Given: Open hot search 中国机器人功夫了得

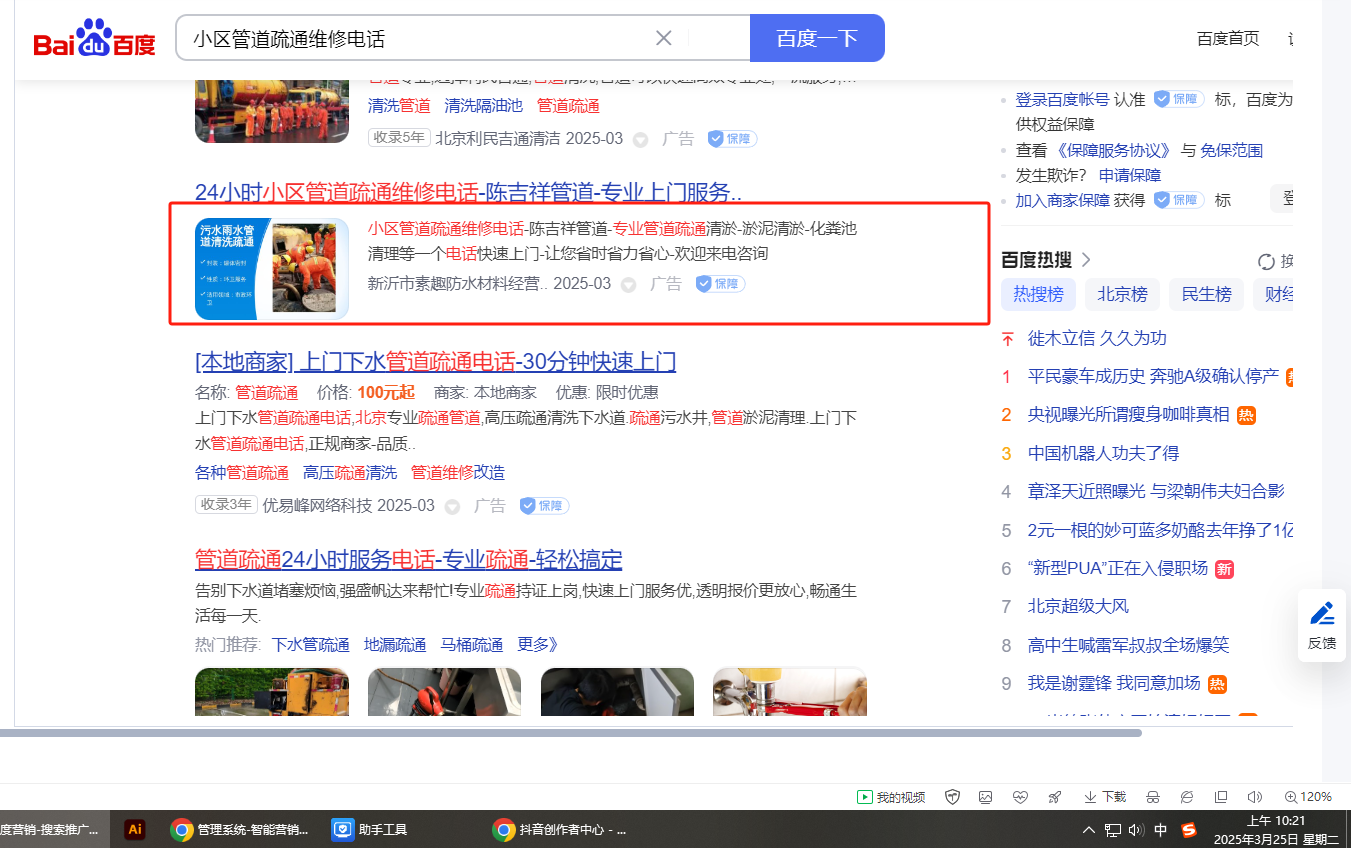Looking at the screenshot, I should 1103,453.
